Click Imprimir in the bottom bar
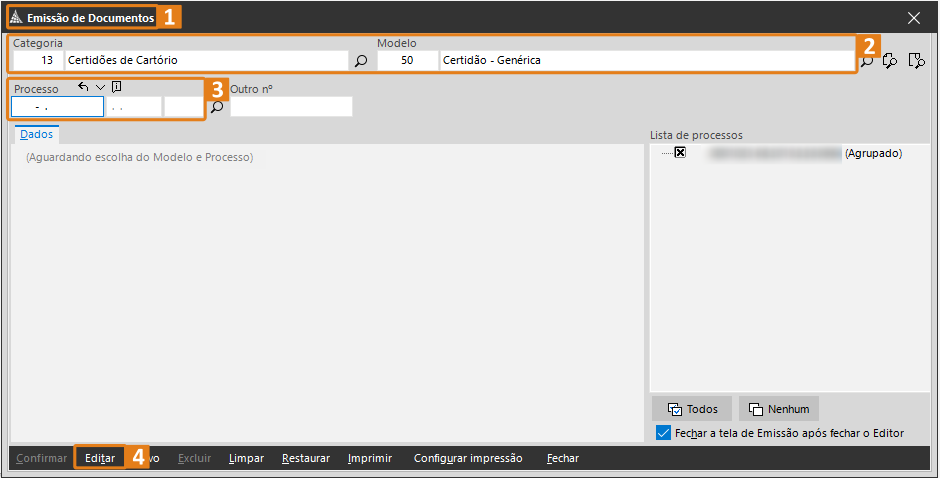Image resolution: width=940 pixels, height=478 pixels. point(370,458)
